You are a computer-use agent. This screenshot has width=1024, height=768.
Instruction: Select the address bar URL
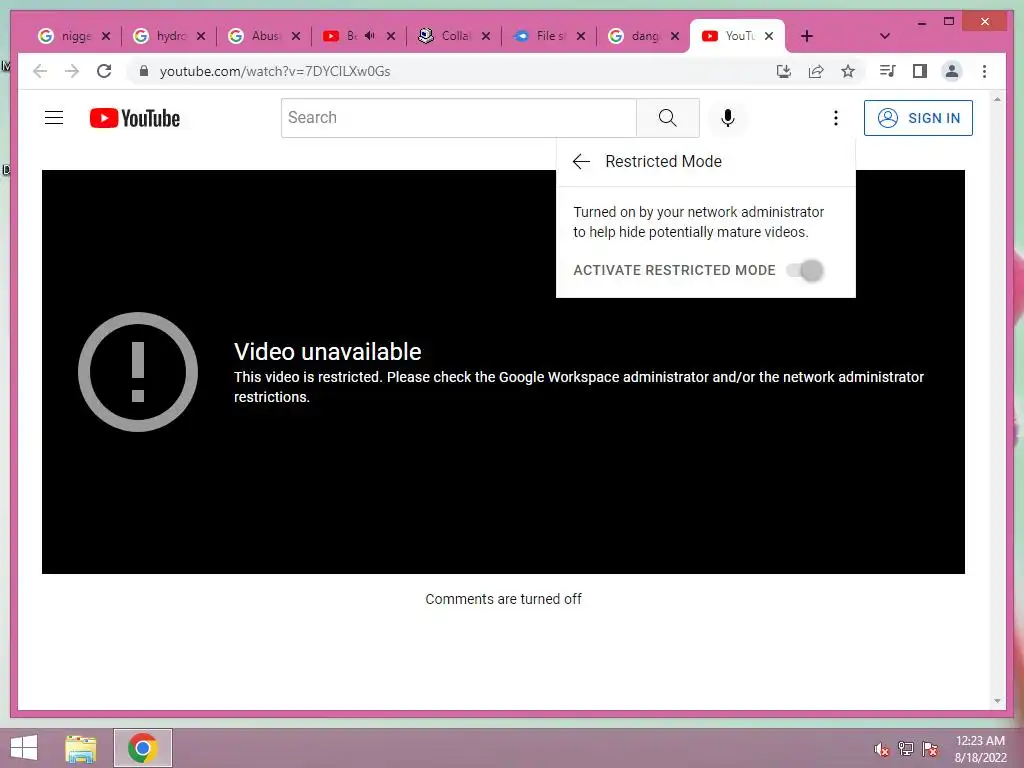[275, 71]
